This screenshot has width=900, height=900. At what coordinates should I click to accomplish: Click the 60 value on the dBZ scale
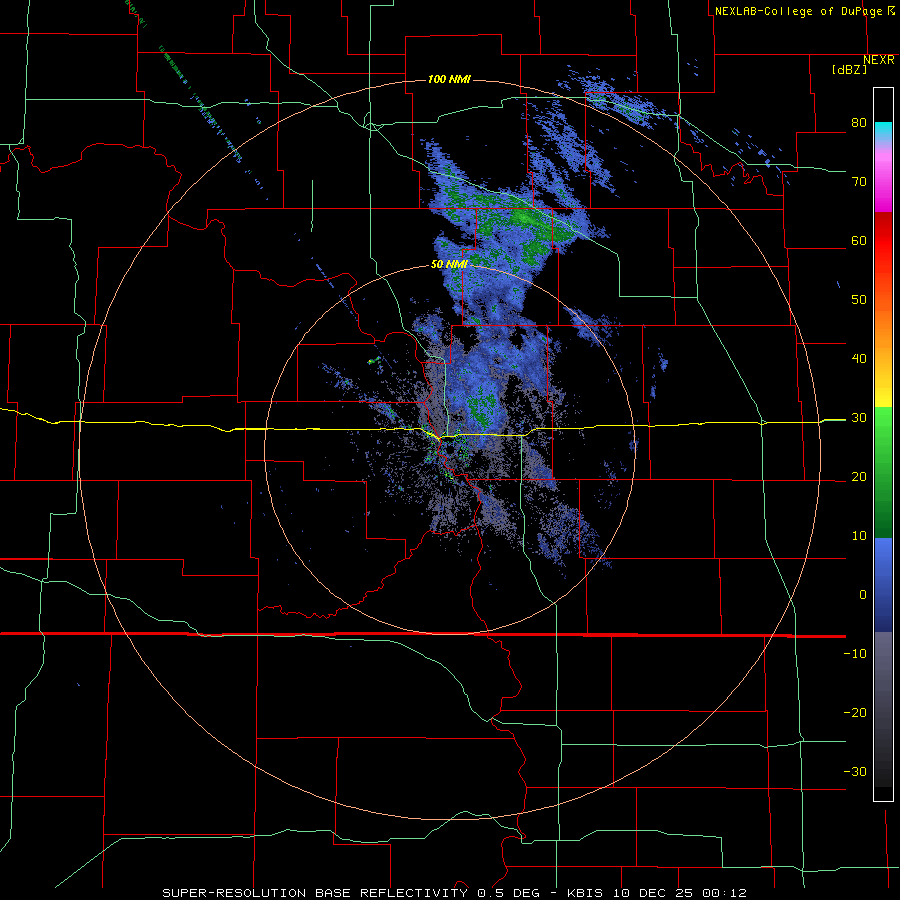point(859,240)
